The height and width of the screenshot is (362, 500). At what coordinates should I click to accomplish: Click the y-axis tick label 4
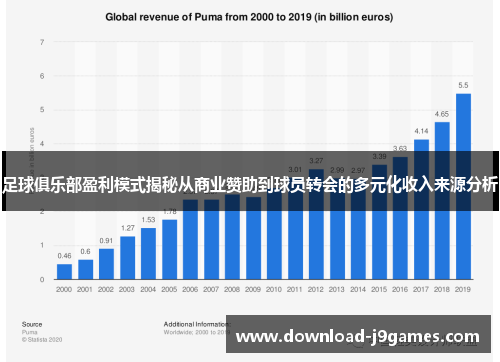coord(42,144)
